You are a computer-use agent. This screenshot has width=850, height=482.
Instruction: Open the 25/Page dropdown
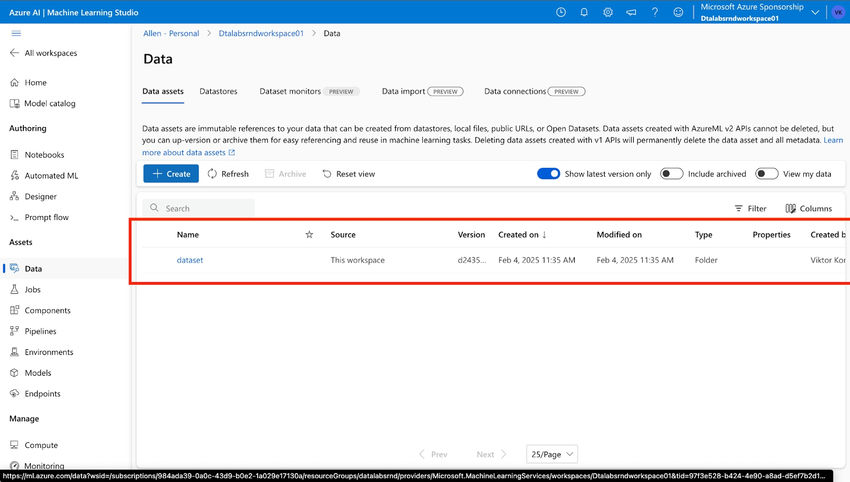(552, 454)
